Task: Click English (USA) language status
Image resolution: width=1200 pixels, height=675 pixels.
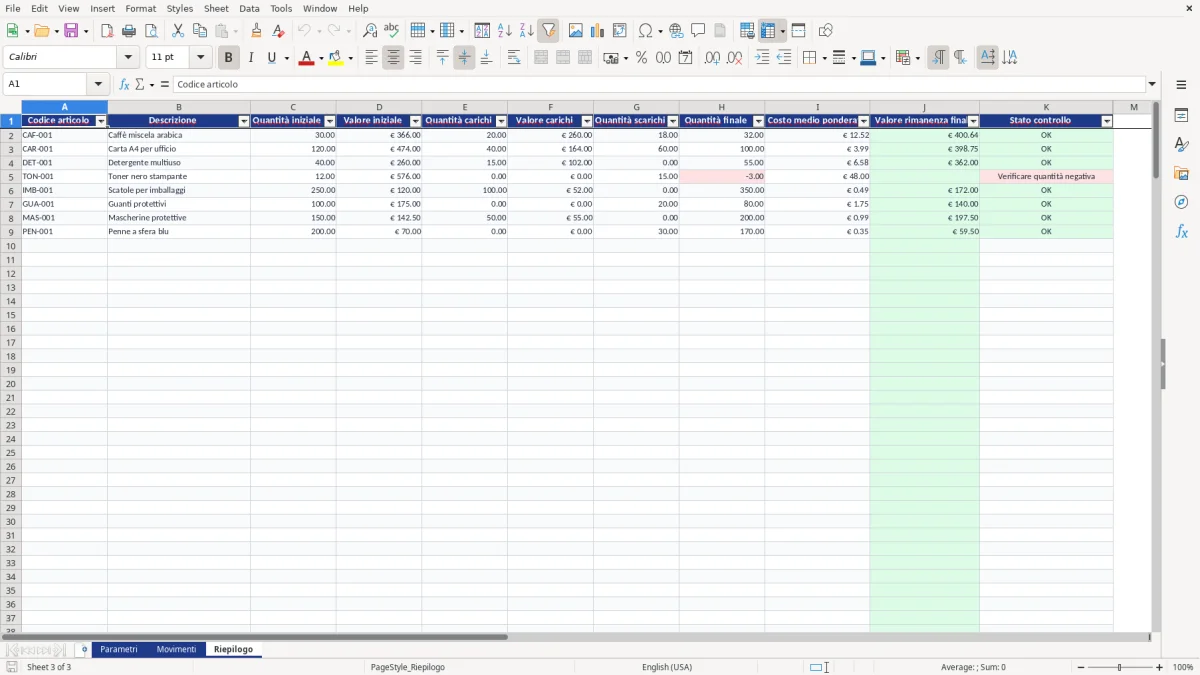Action: coord(666,667)
